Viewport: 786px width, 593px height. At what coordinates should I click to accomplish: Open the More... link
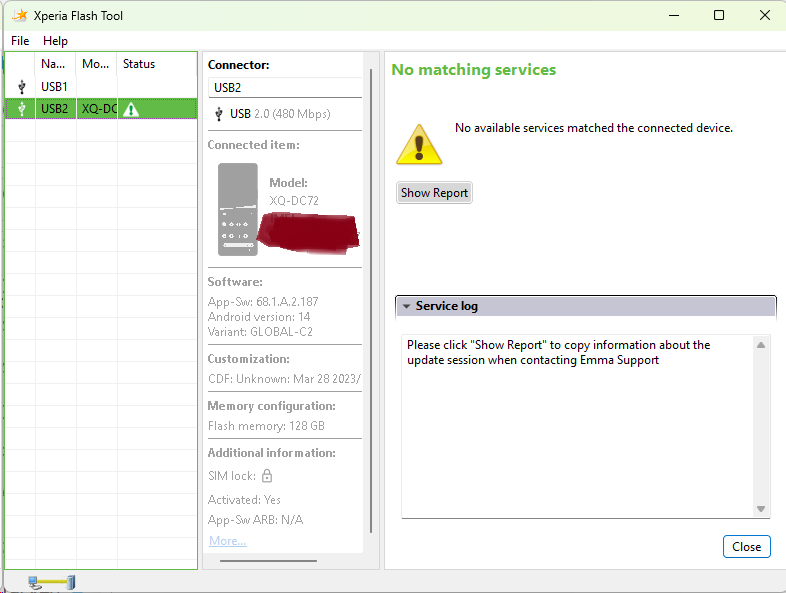coord(228,541)
